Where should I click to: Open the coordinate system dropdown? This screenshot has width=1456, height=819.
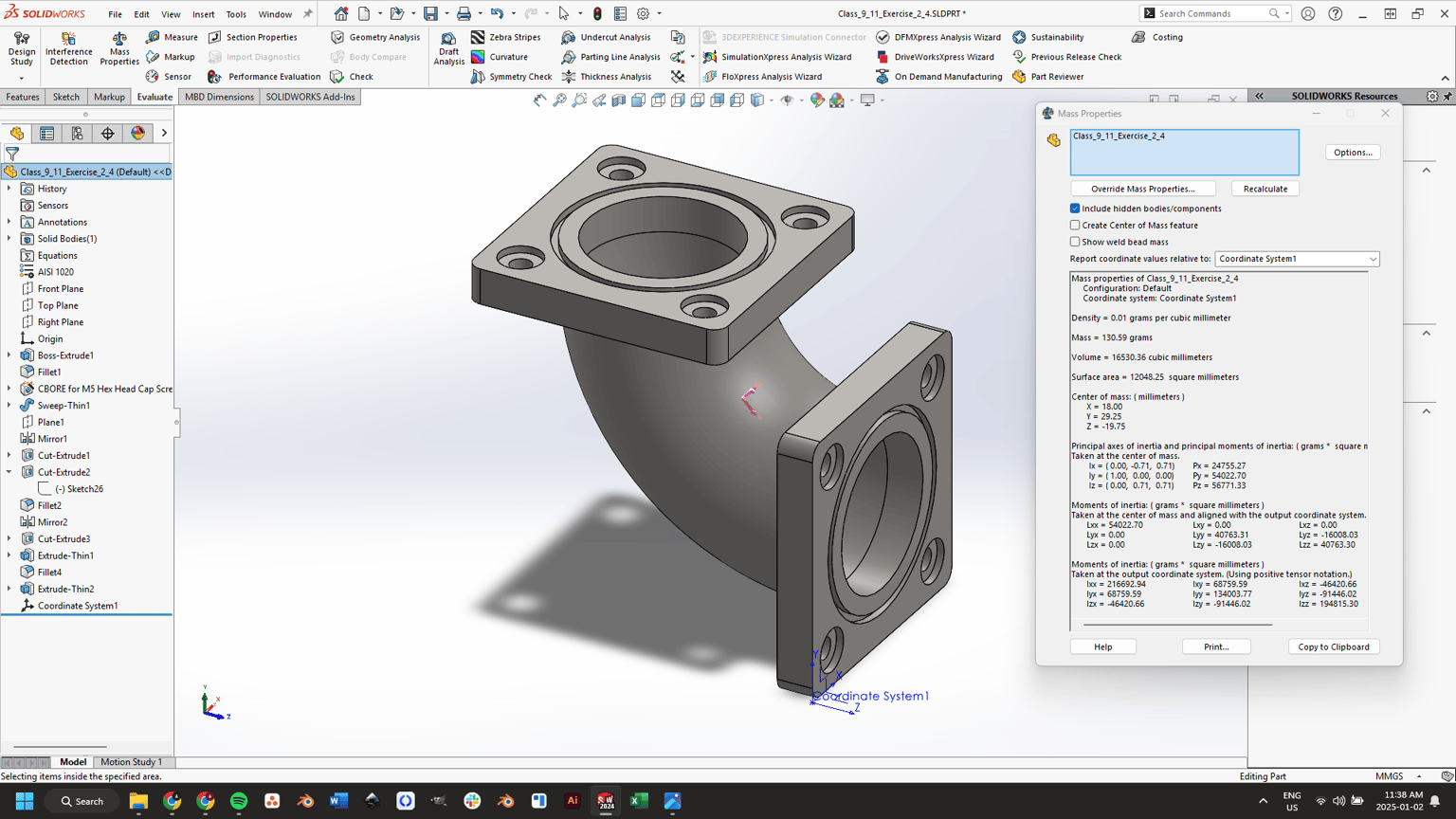(1297, 259)
